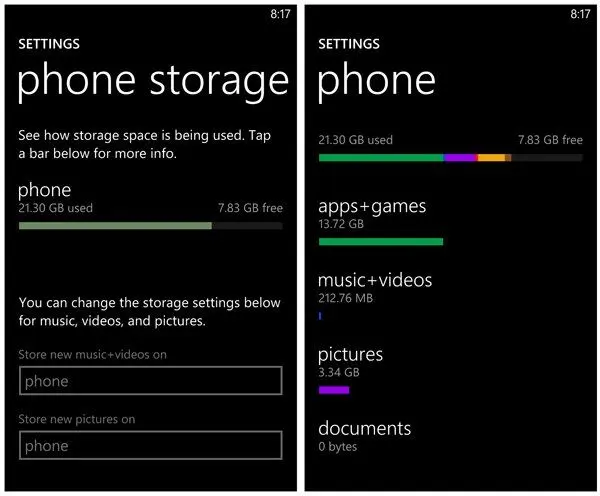Image resolution: width=600 pixels, height=496 pixels.
Task: Open 'Store new pictures on' dropdown
Action: (150, 445)
